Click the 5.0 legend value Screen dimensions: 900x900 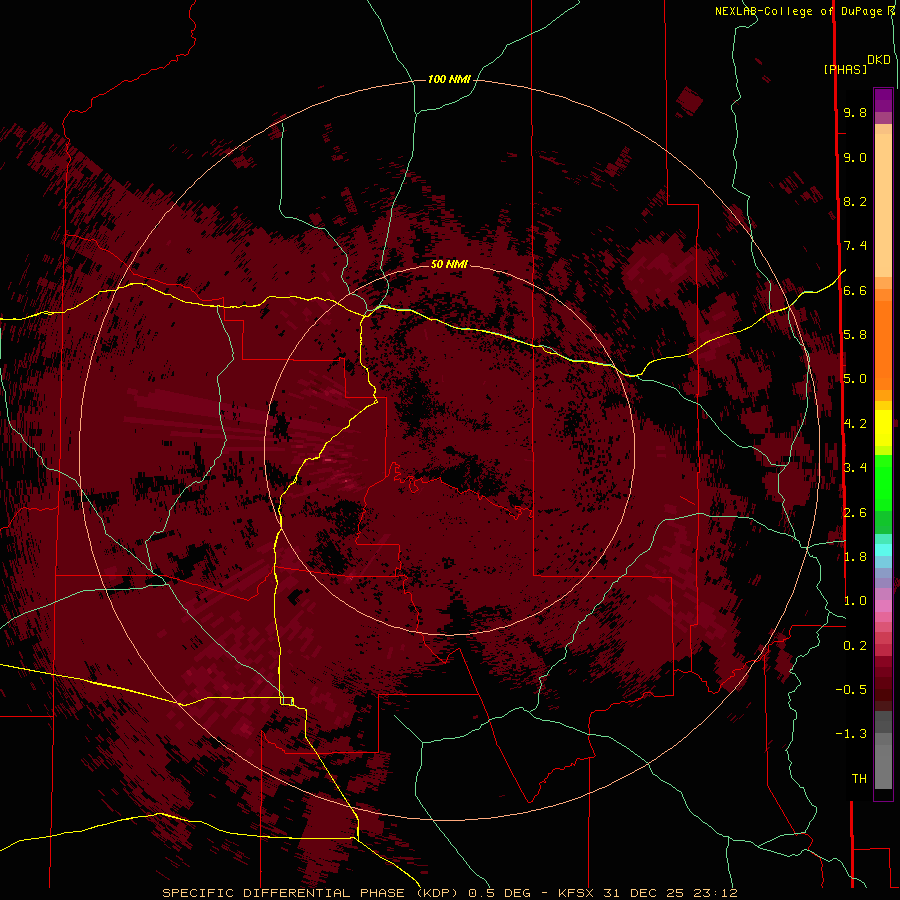click(x=855, y=379)
